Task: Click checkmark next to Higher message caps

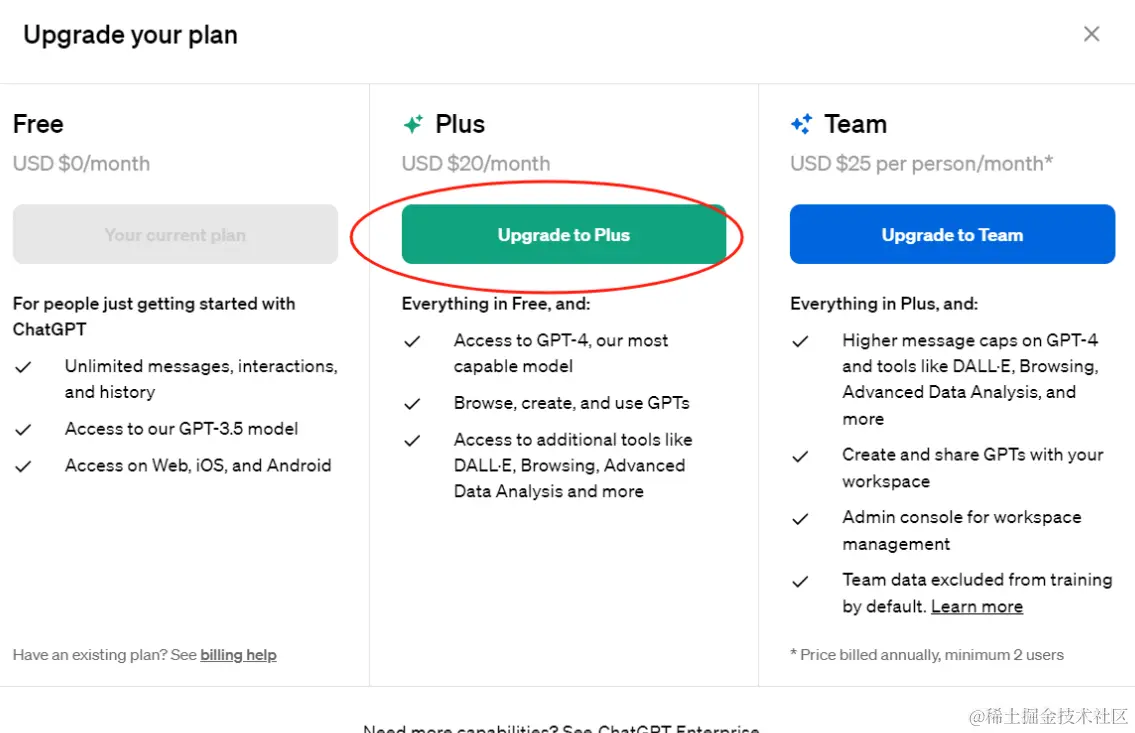Action: (800, 341)
